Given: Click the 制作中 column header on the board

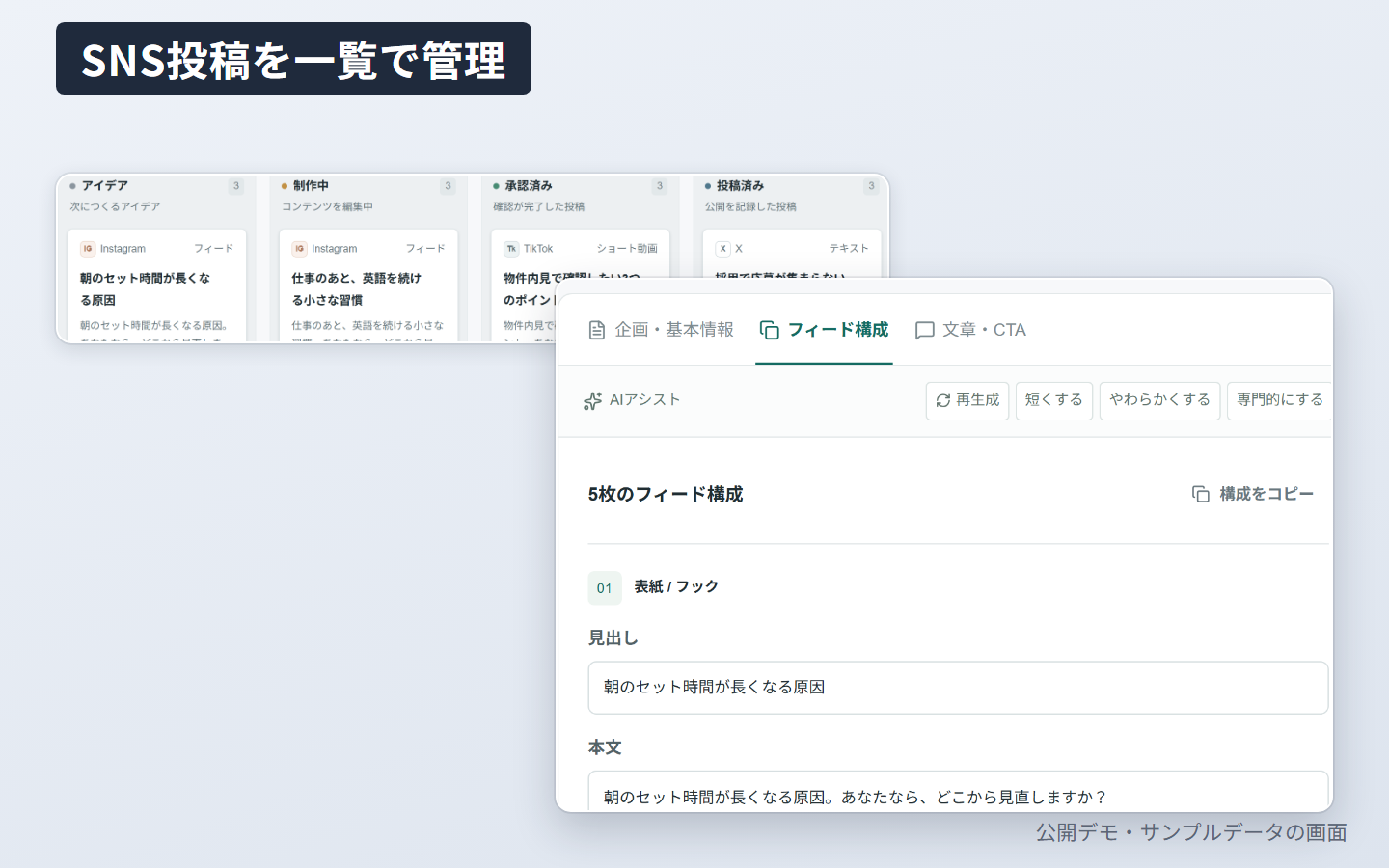Looking at the screenshot, I should [x=311, y=185].
